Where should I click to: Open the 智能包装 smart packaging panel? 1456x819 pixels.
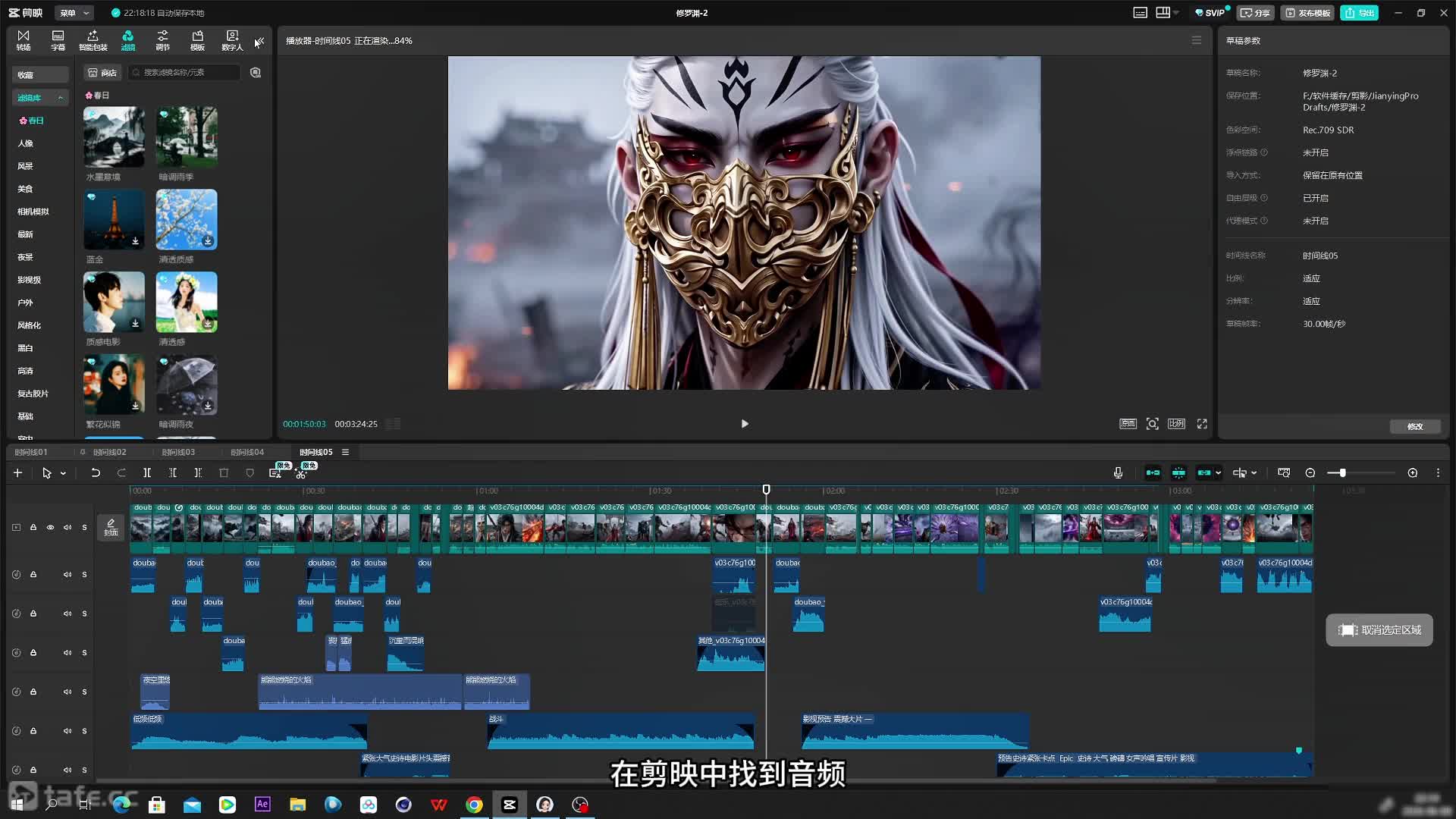(93, 40)
